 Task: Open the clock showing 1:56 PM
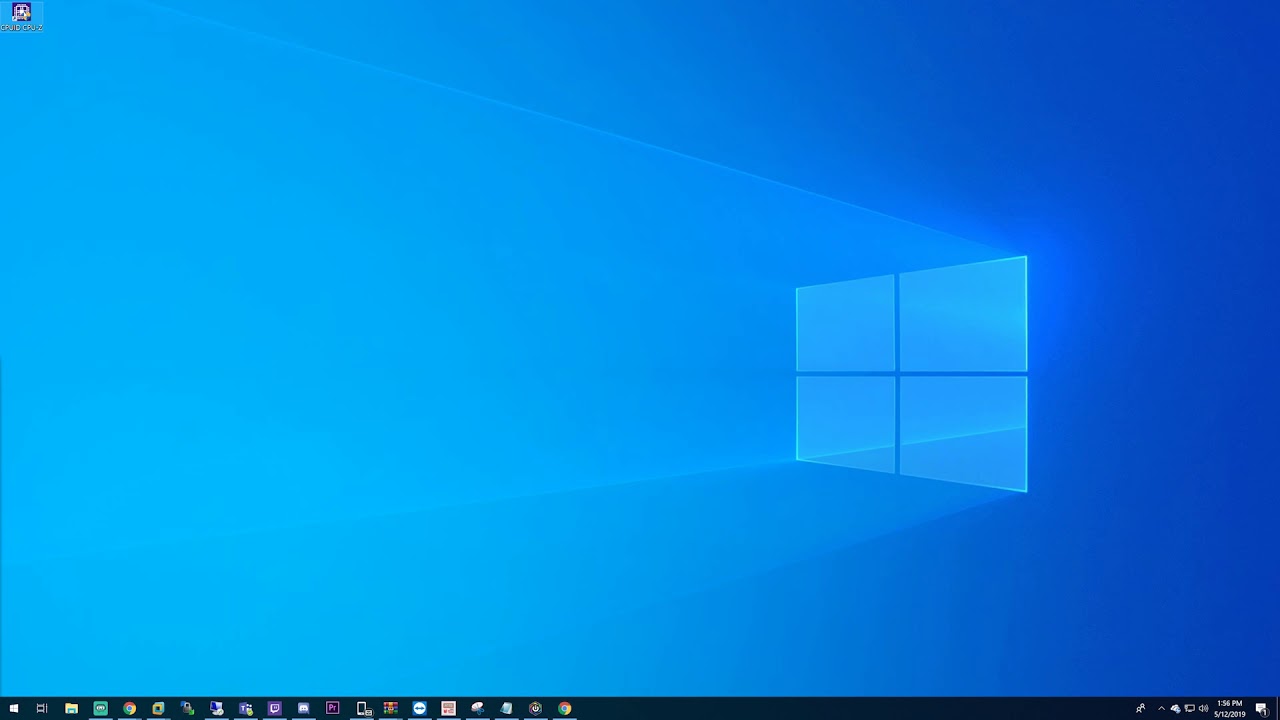1230,708
